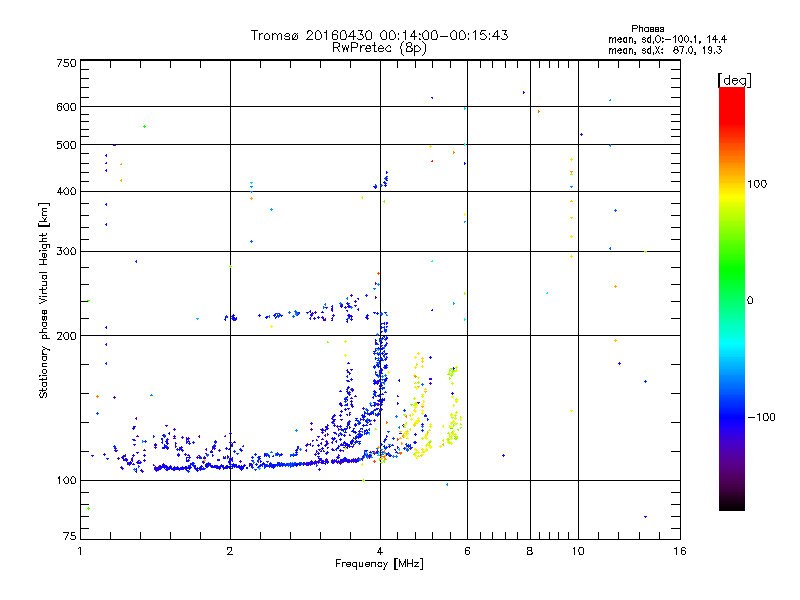The height and width of the screenshot is (600, 800).
Task: Click x-axis tick label '6'
Action: pos(467,551)
